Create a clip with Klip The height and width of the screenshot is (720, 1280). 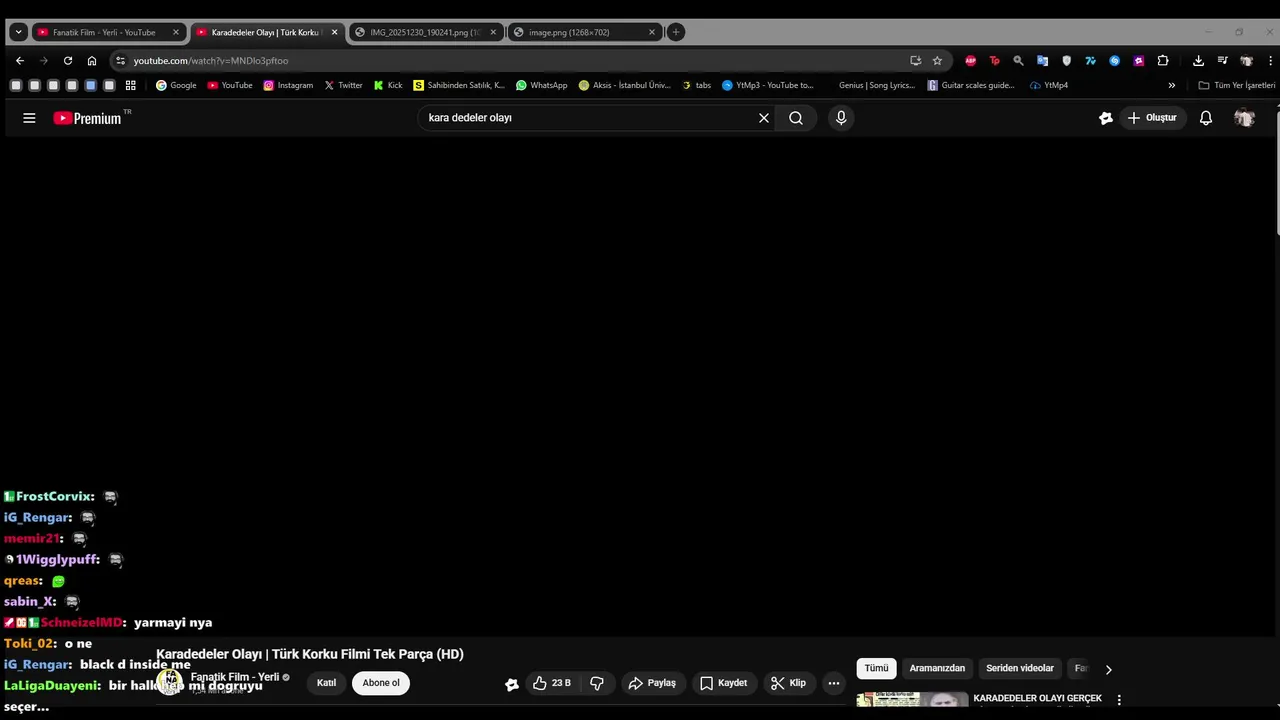[788, 683]
